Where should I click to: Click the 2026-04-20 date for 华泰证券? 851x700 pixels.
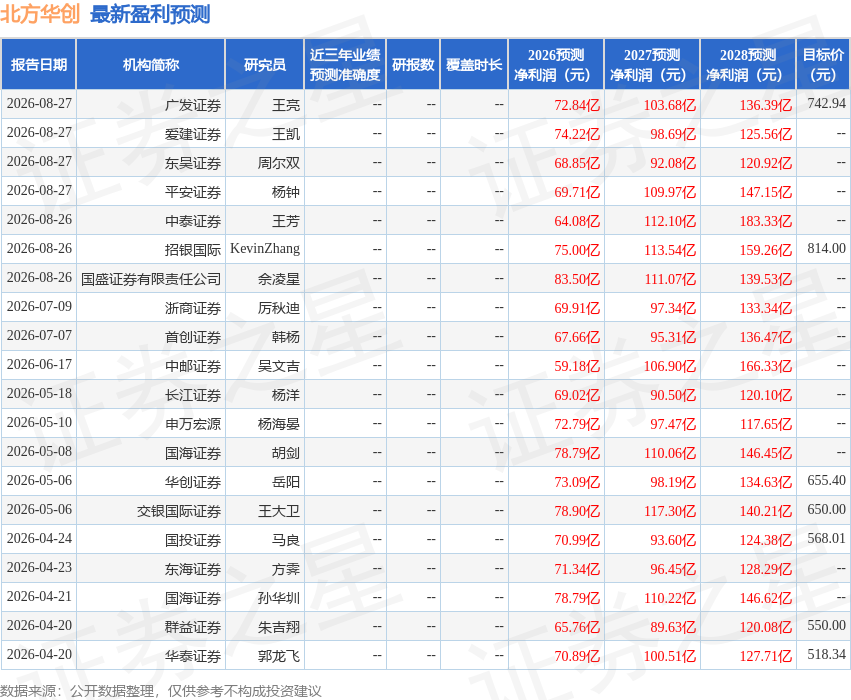(39, 654)
